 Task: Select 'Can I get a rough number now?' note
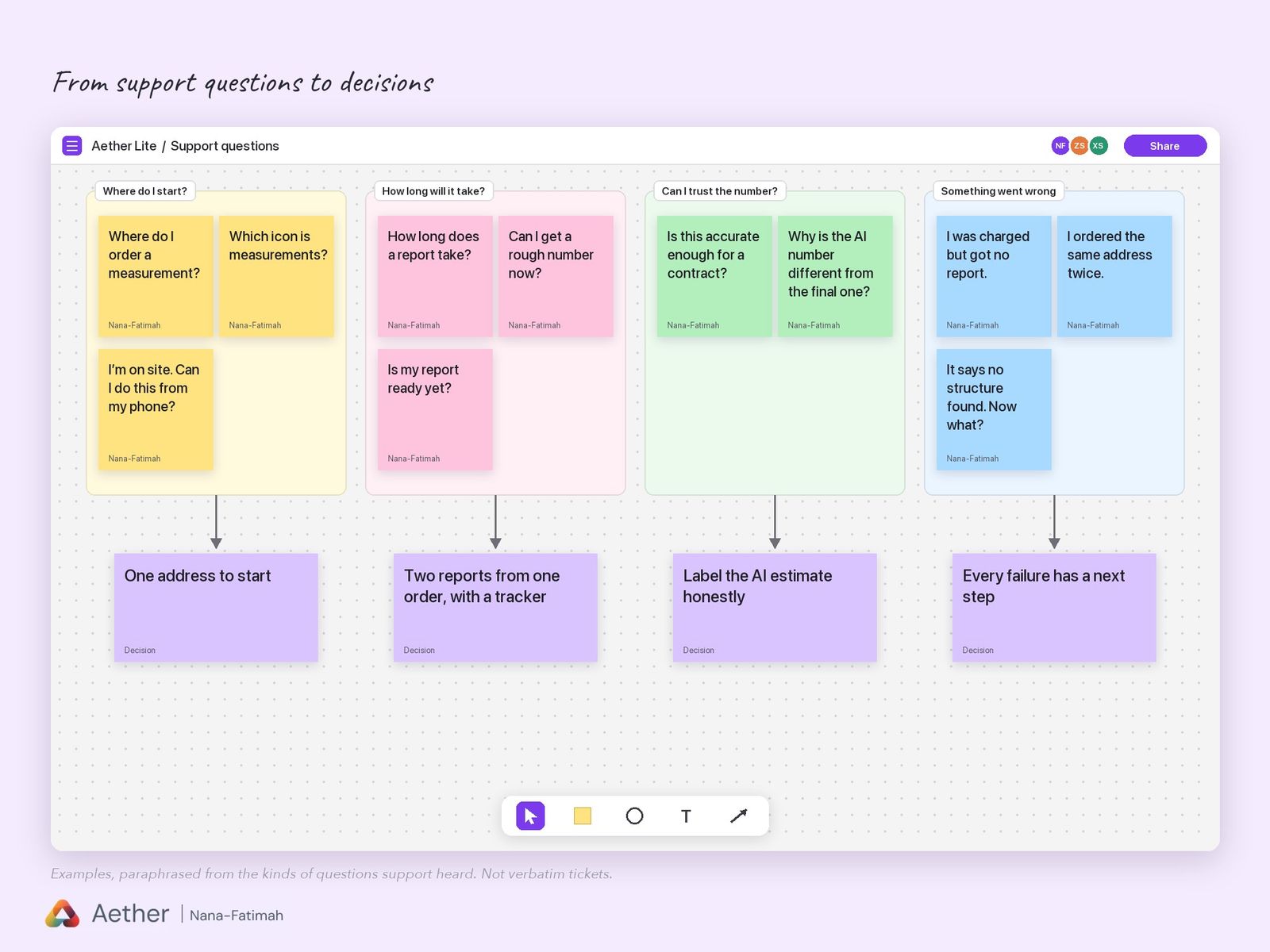pos(556,276)
